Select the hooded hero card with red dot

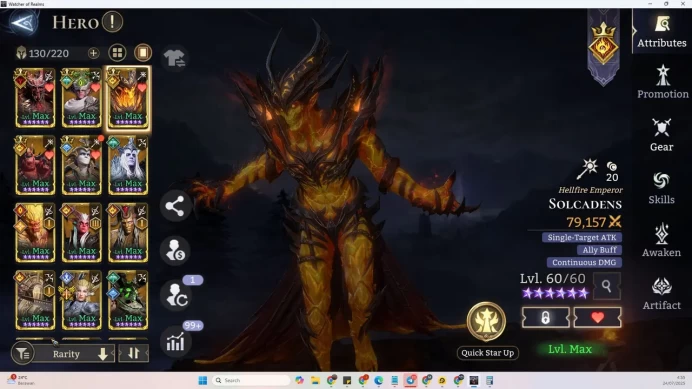(x=82, y=166)
